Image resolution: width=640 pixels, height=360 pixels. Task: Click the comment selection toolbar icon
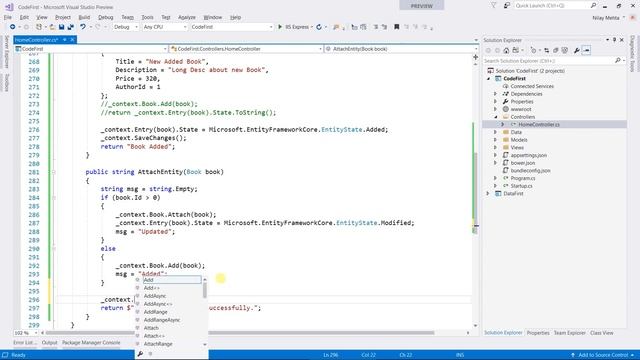376,27
